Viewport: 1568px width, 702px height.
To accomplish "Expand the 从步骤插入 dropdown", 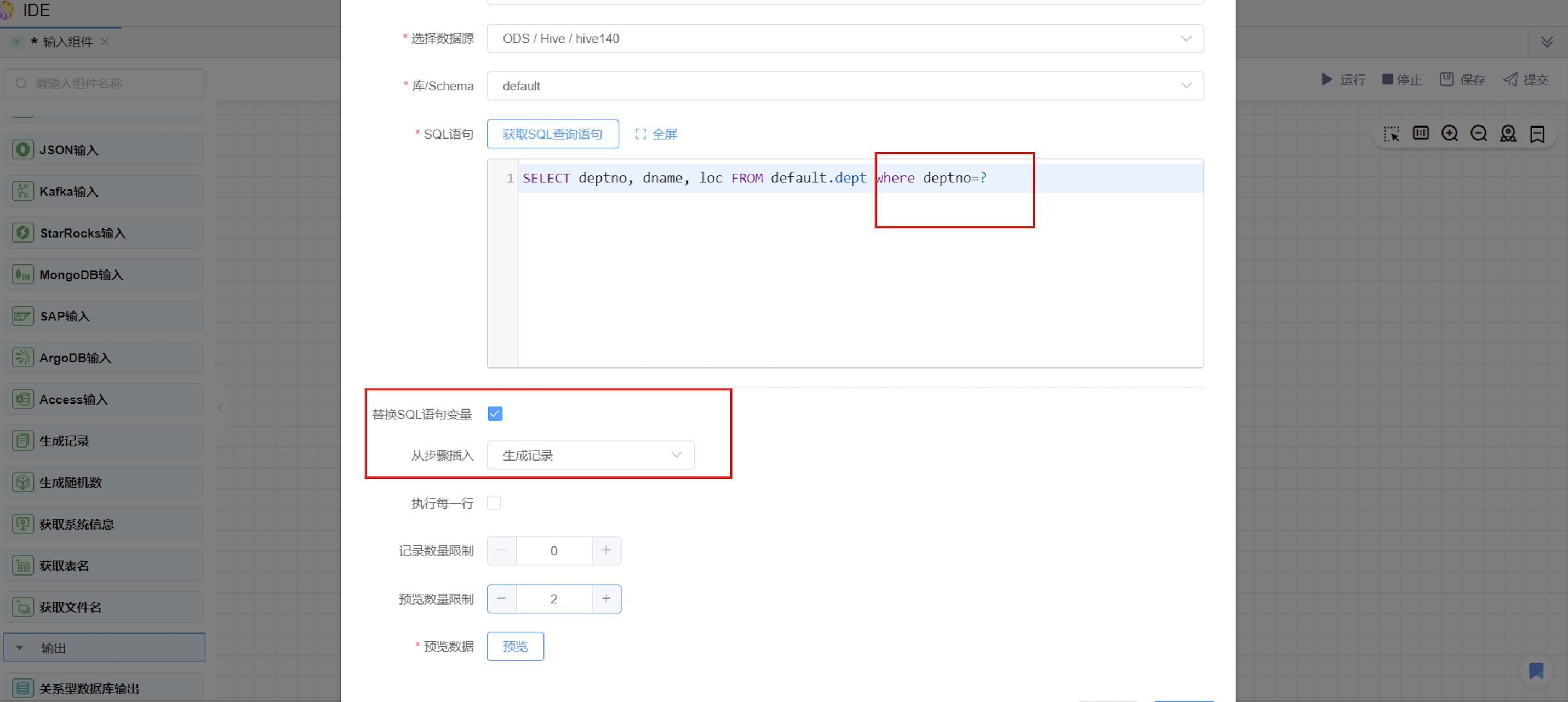I will tap(590, 456).
